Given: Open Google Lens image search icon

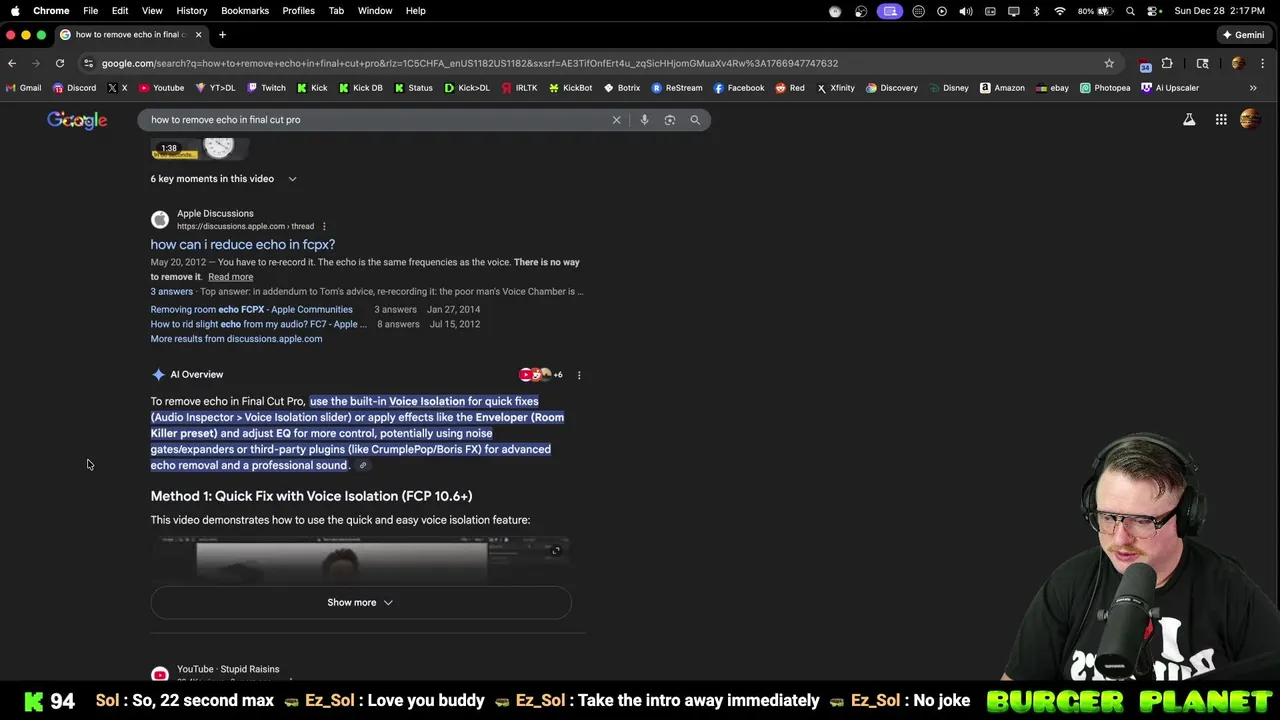Looking at the screenshot, I should tap(670, 120).
